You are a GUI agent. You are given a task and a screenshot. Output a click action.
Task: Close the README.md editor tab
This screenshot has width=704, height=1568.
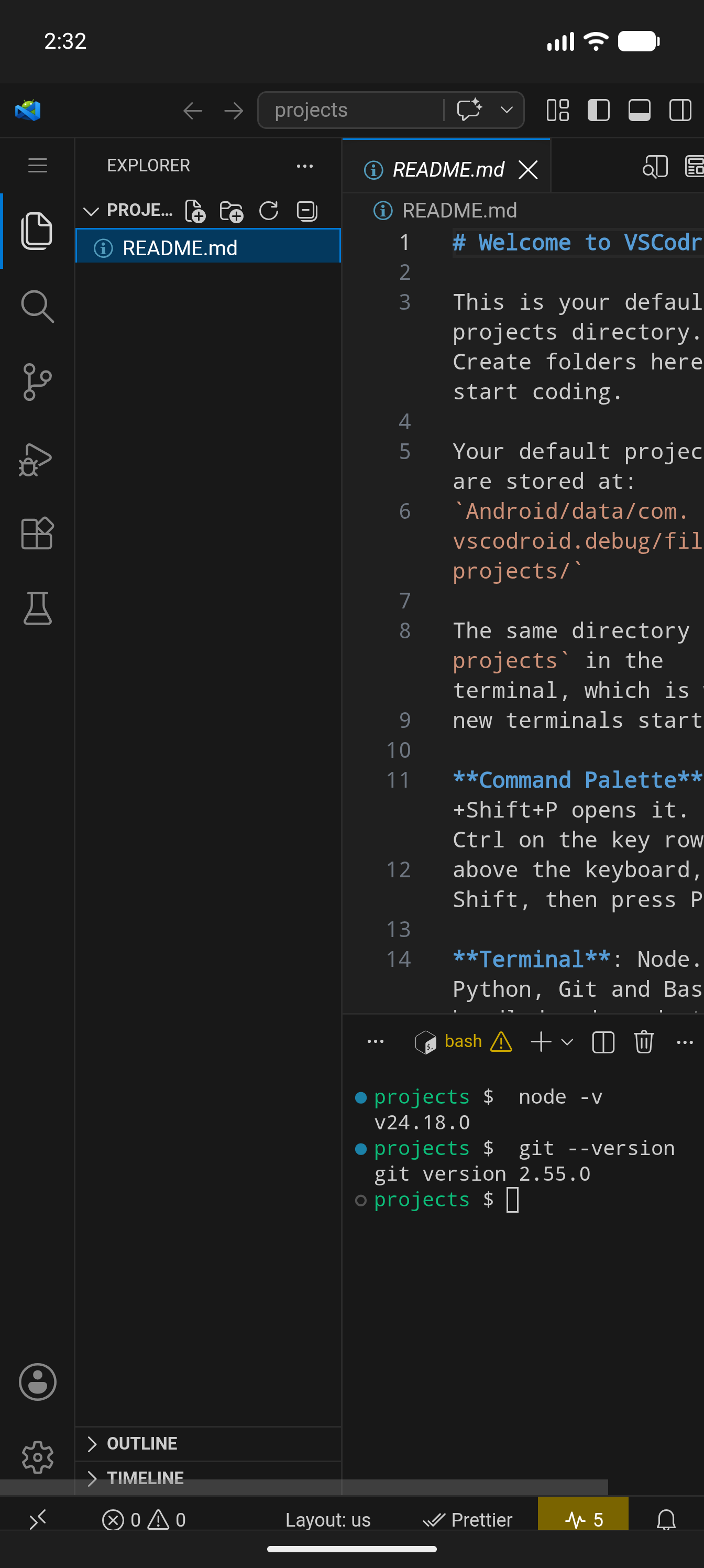click(528, 170)
